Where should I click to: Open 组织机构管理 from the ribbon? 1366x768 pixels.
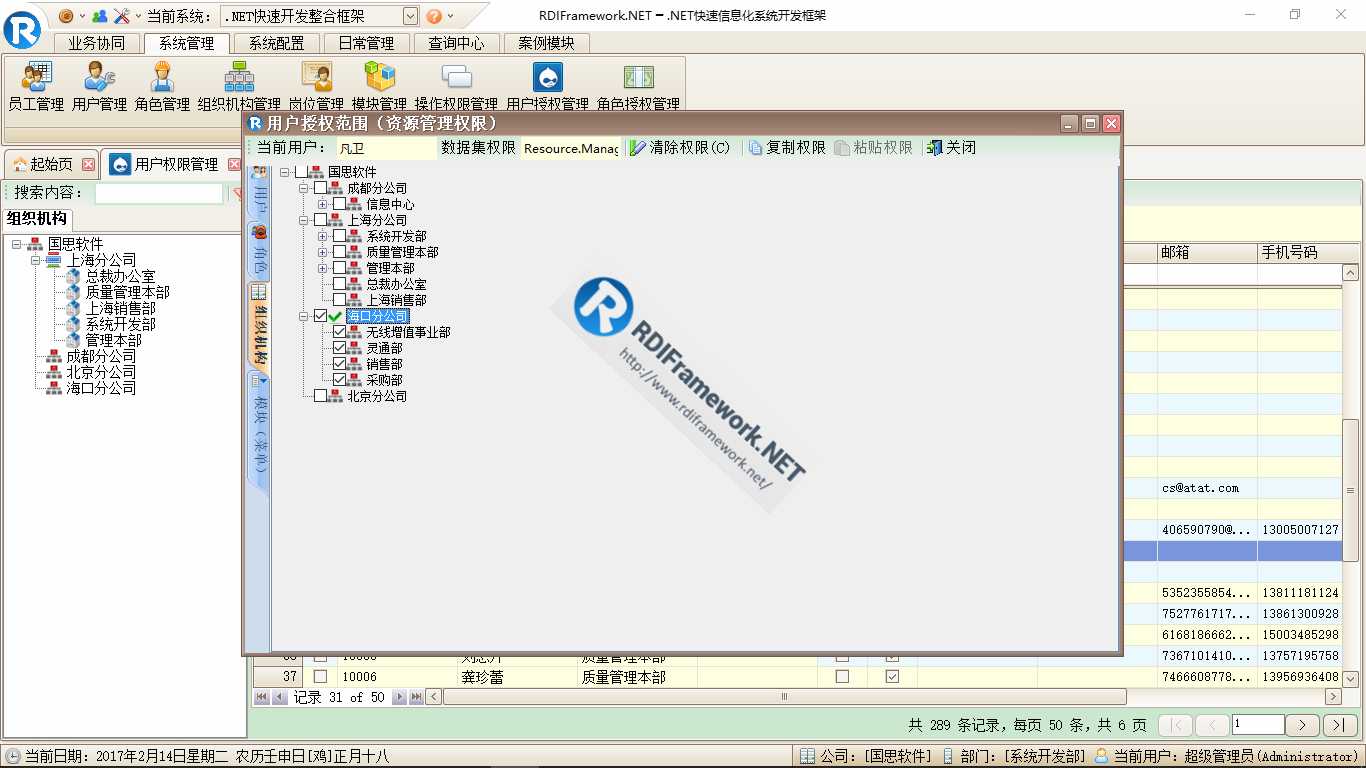pyautogui.click(x=239, y=86)
